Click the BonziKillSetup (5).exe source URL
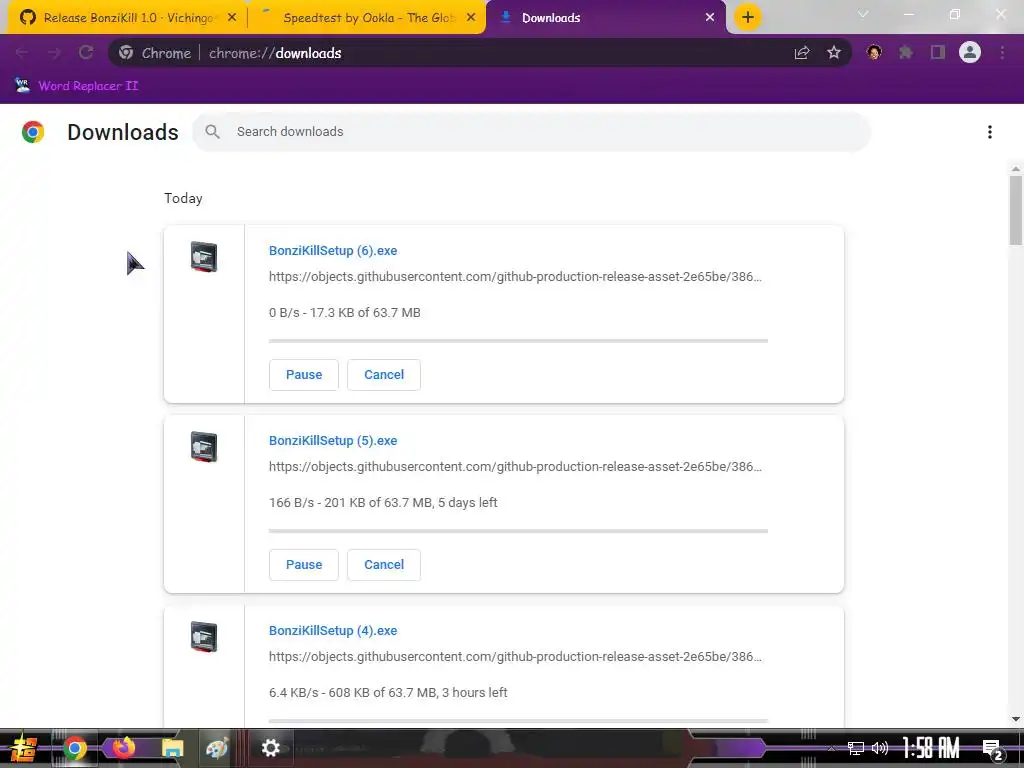This screenshot has height=768, width=1024. click(515, 467)
